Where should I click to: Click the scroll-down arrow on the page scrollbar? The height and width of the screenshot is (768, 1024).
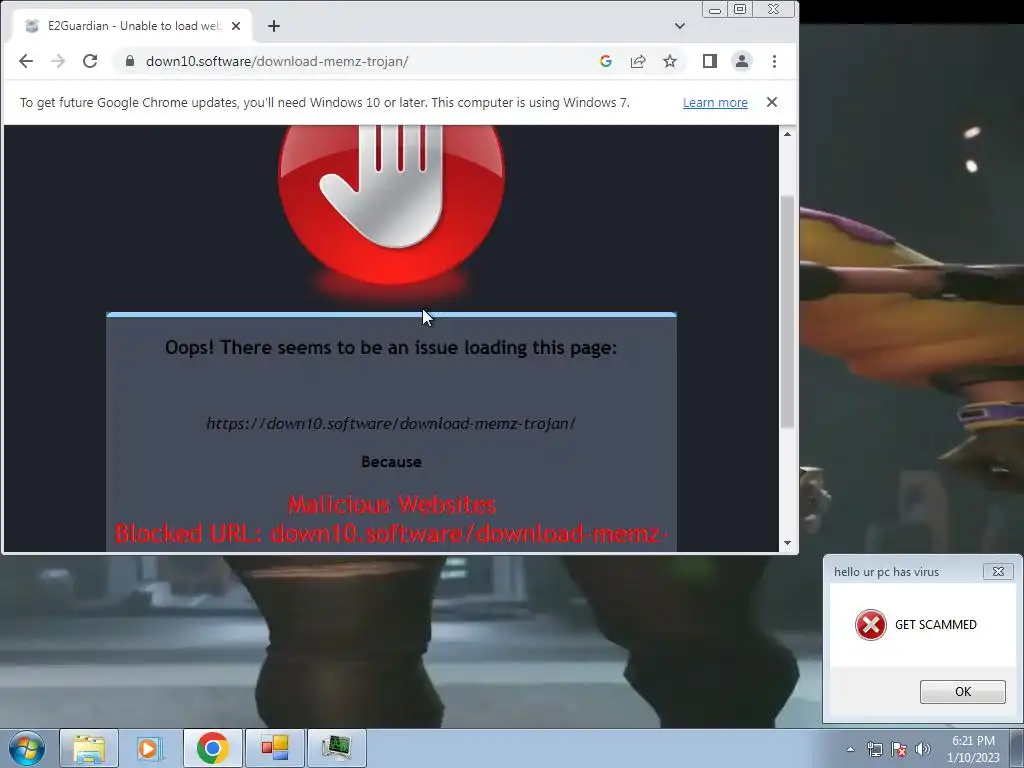788,543
